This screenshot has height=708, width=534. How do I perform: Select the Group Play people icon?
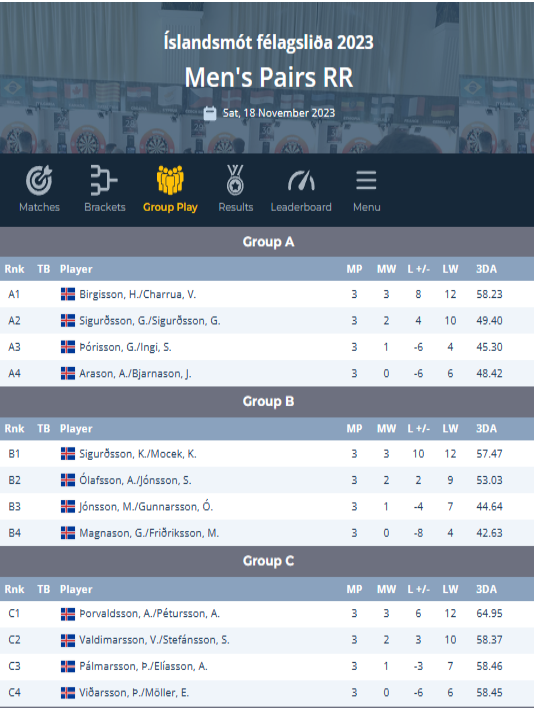tap(170, 180)
